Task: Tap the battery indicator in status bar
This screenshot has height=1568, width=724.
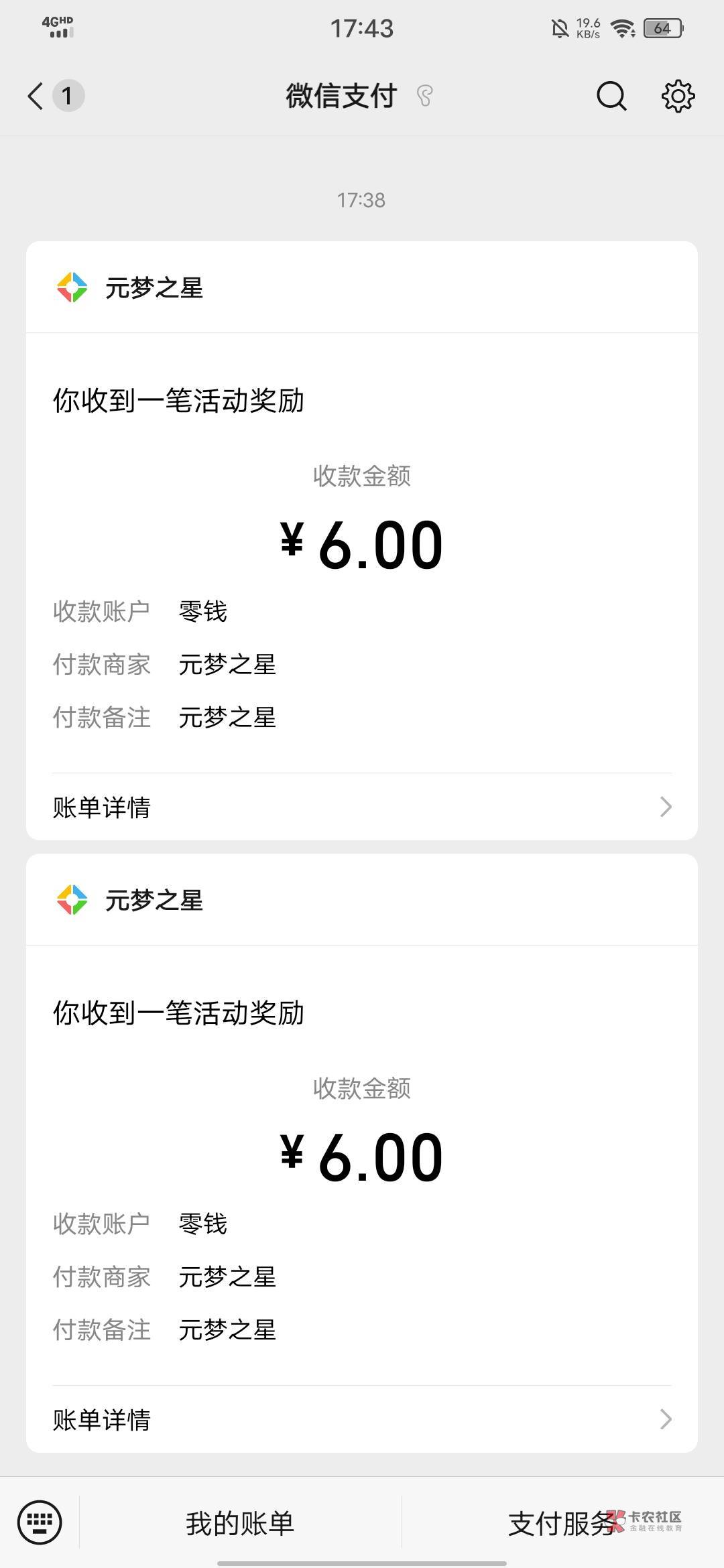Action: coord(663,28)
